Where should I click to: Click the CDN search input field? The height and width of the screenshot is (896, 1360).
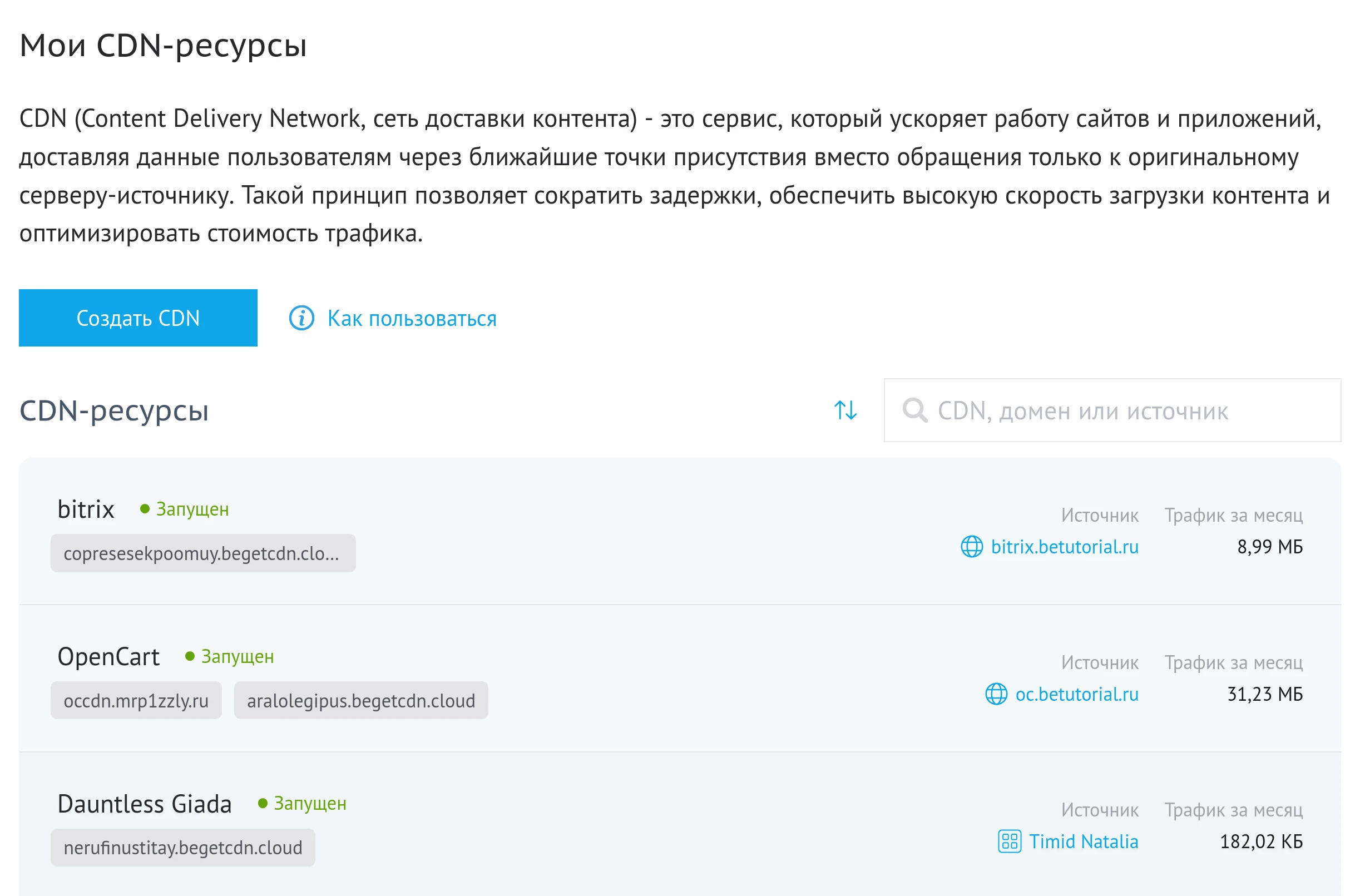1114,410
